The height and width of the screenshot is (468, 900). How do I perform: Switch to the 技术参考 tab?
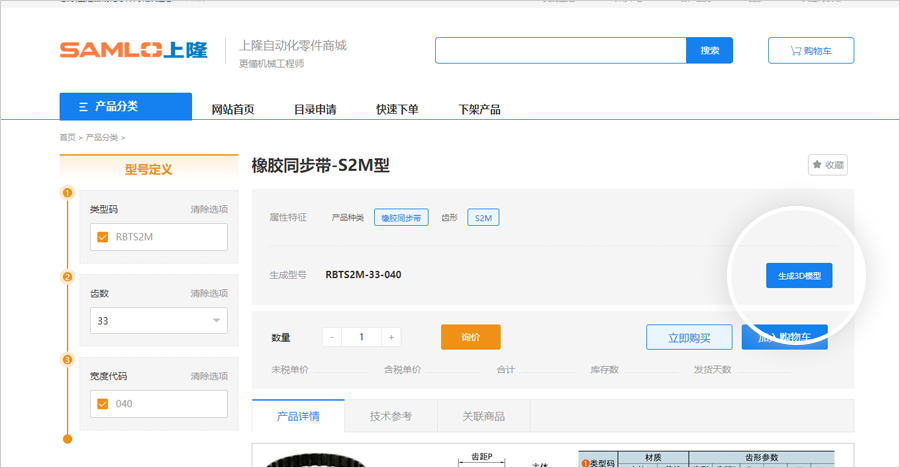[x=391, y=416]
